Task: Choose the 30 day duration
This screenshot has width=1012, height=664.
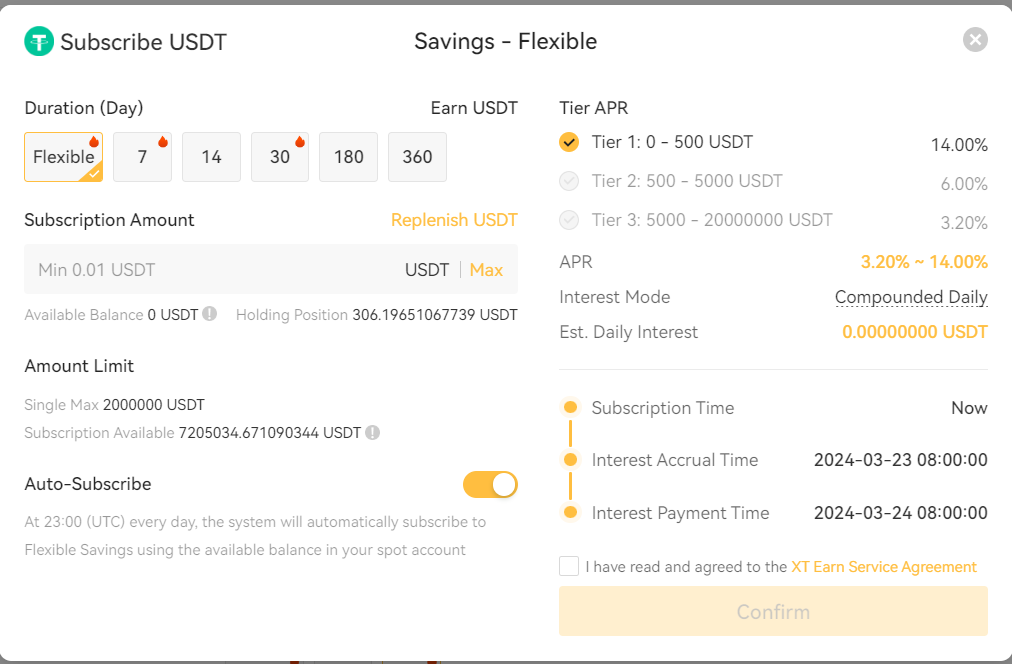Action: (280, 157)
